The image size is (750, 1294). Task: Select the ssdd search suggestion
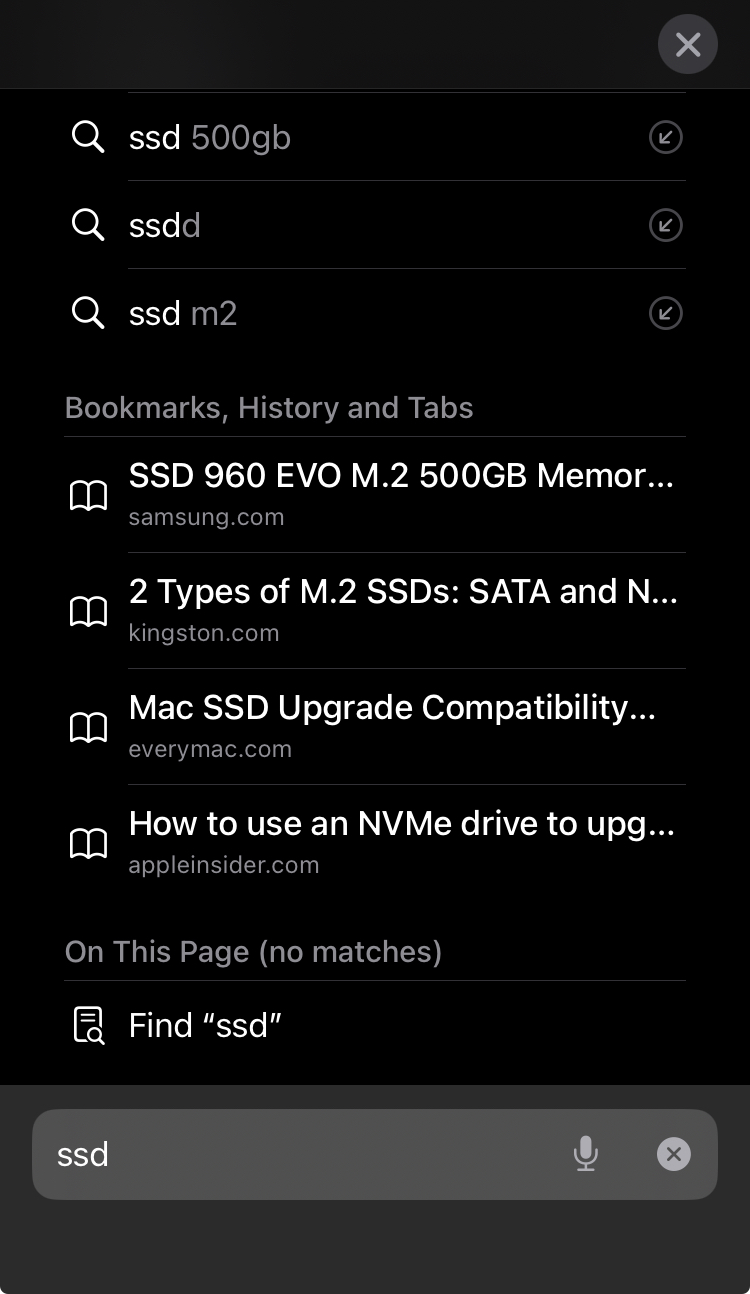375,225
